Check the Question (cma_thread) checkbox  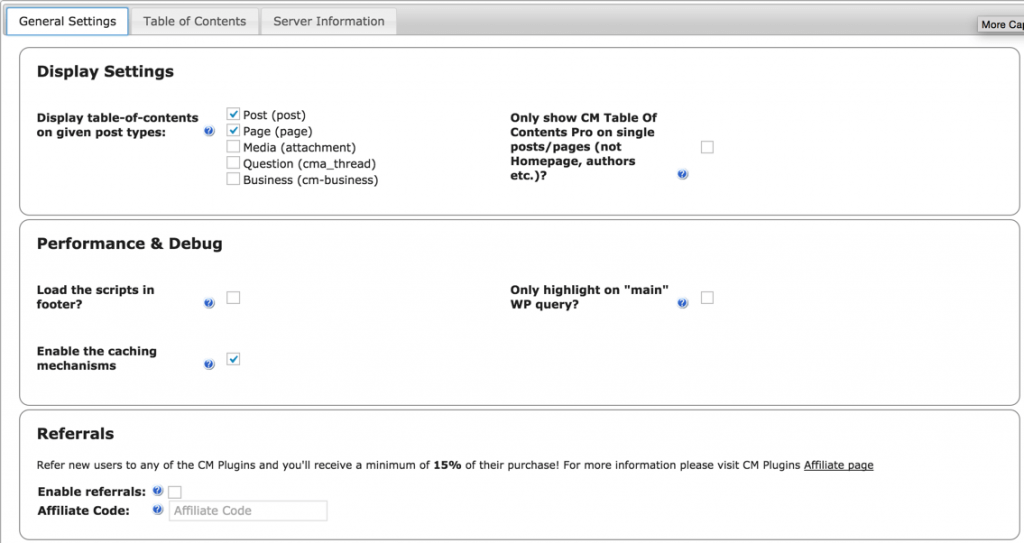(x=233, y=163)
